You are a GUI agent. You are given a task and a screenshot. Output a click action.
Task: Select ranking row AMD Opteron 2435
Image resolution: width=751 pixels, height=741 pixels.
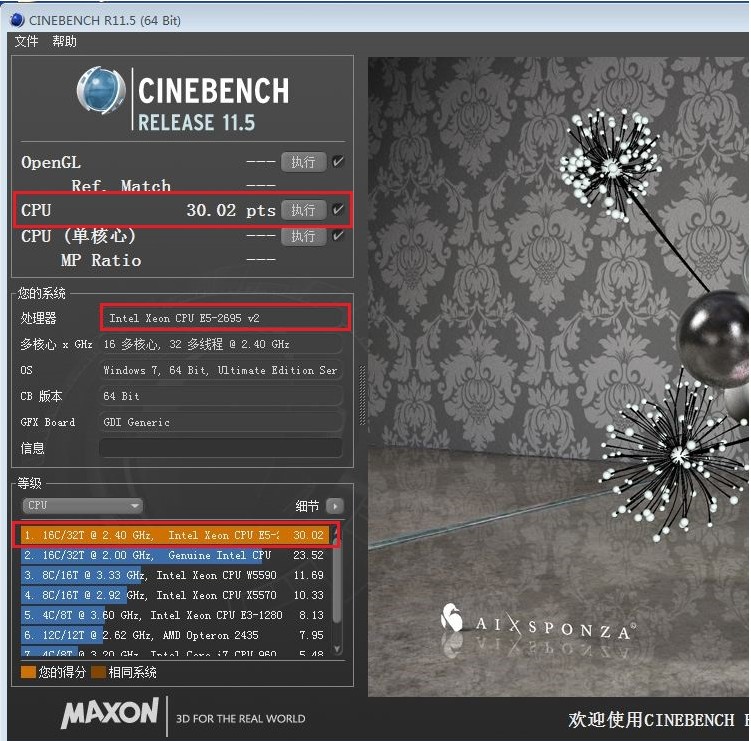[175, 635]
